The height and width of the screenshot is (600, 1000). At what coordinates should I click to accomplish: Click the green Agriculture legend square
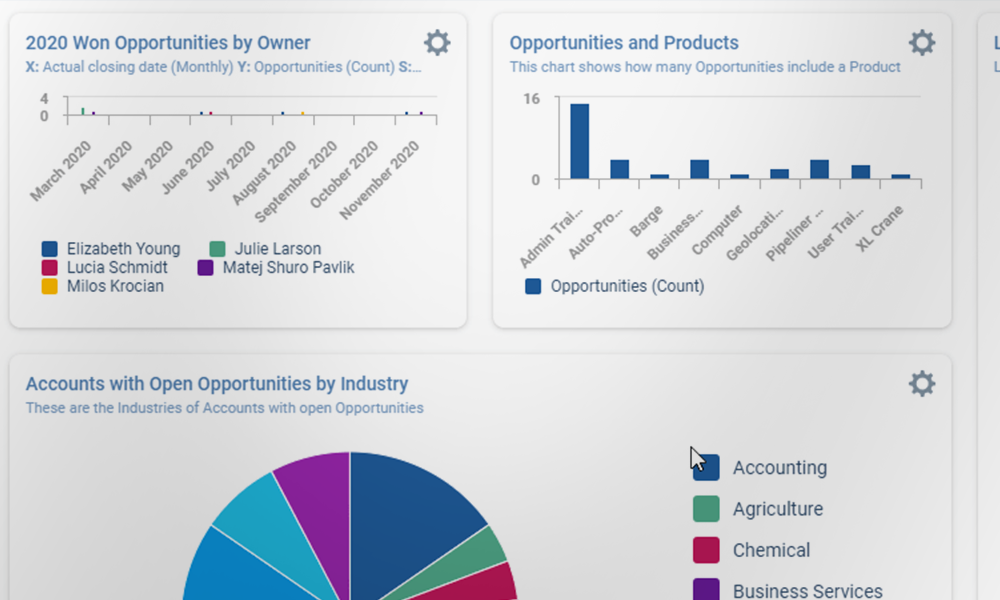[706, 509]
